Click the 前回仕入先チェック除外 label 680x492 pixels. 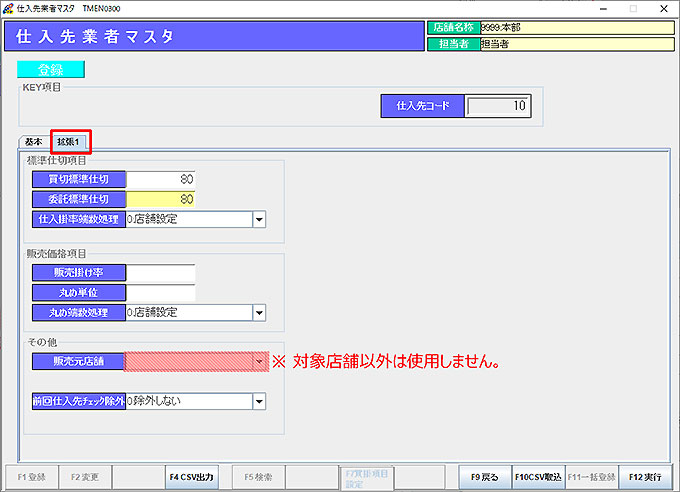point(79,401)
